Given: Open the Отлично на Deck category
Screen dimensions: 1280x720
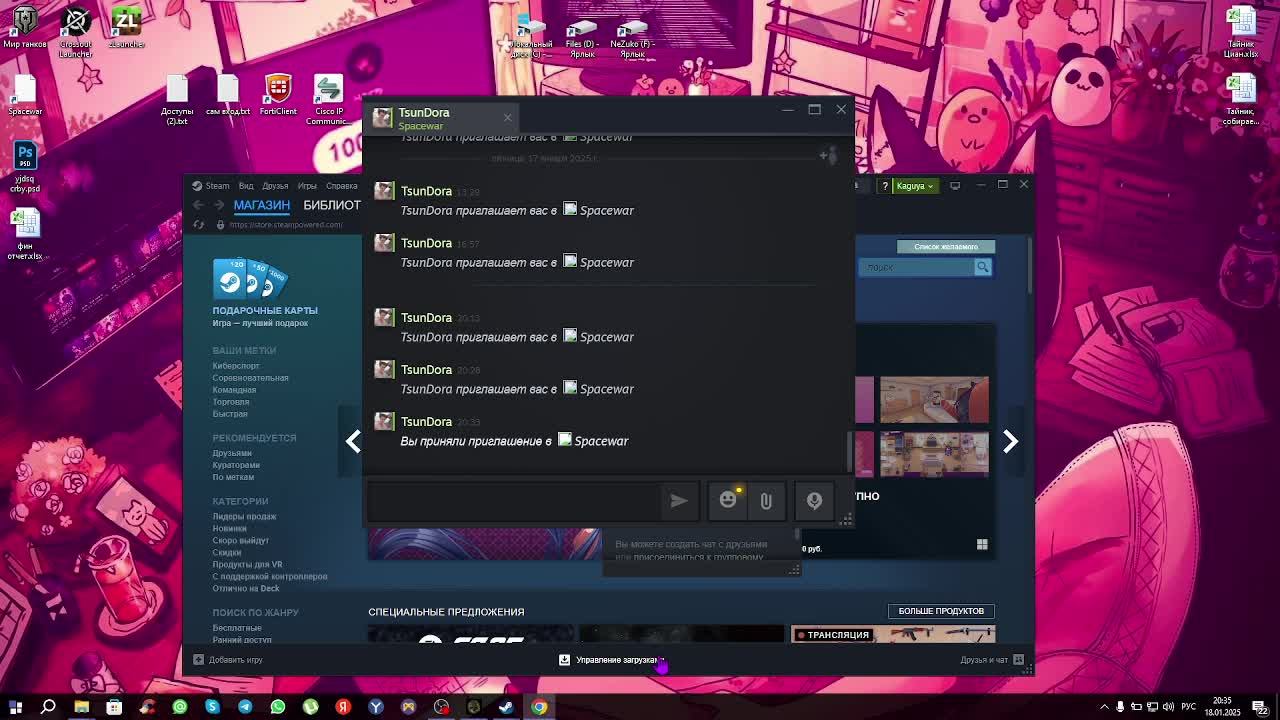Looking at the screenshot, I should coord(246,588).
